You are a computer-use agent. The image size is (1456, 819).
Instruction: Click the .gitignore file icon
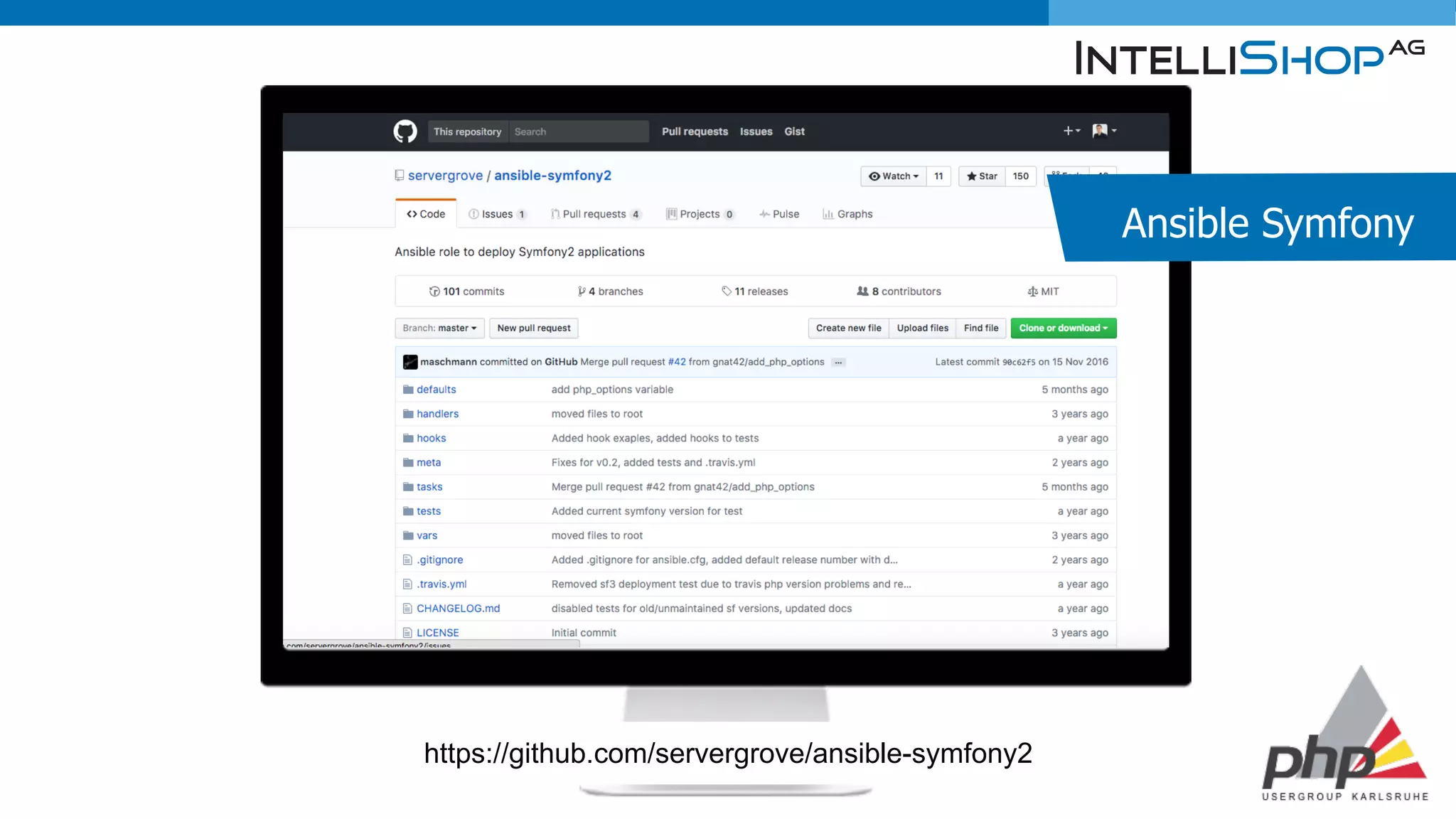coord(407,560)
